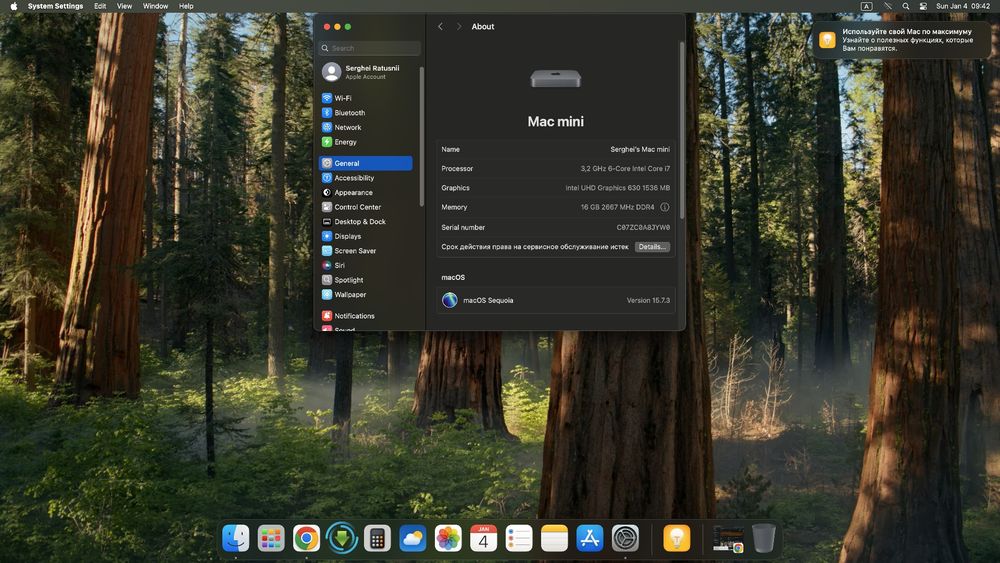Go back using the left chevron
Viewport: 1000px width, 563px height.
tap(440, 27)
